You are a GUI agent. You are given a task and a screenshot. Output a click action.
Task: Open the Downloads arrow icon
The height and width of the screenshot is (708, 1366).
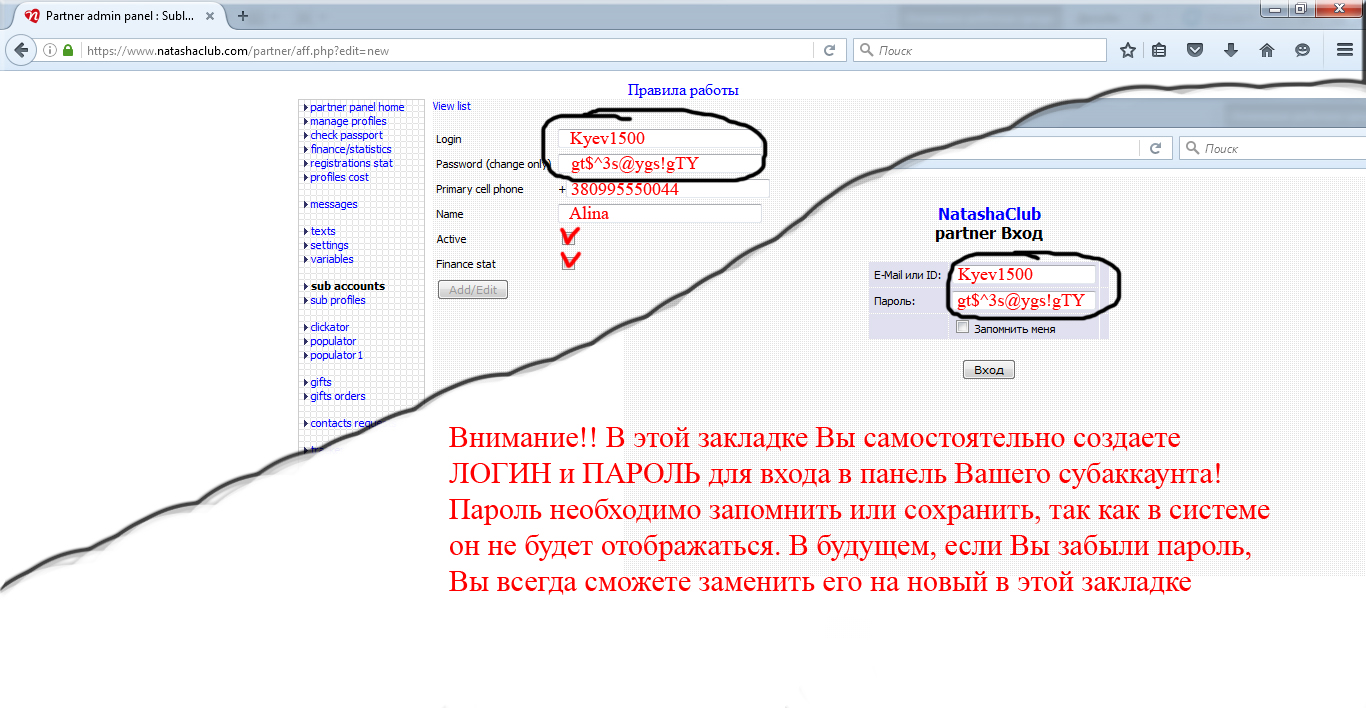1231,50
